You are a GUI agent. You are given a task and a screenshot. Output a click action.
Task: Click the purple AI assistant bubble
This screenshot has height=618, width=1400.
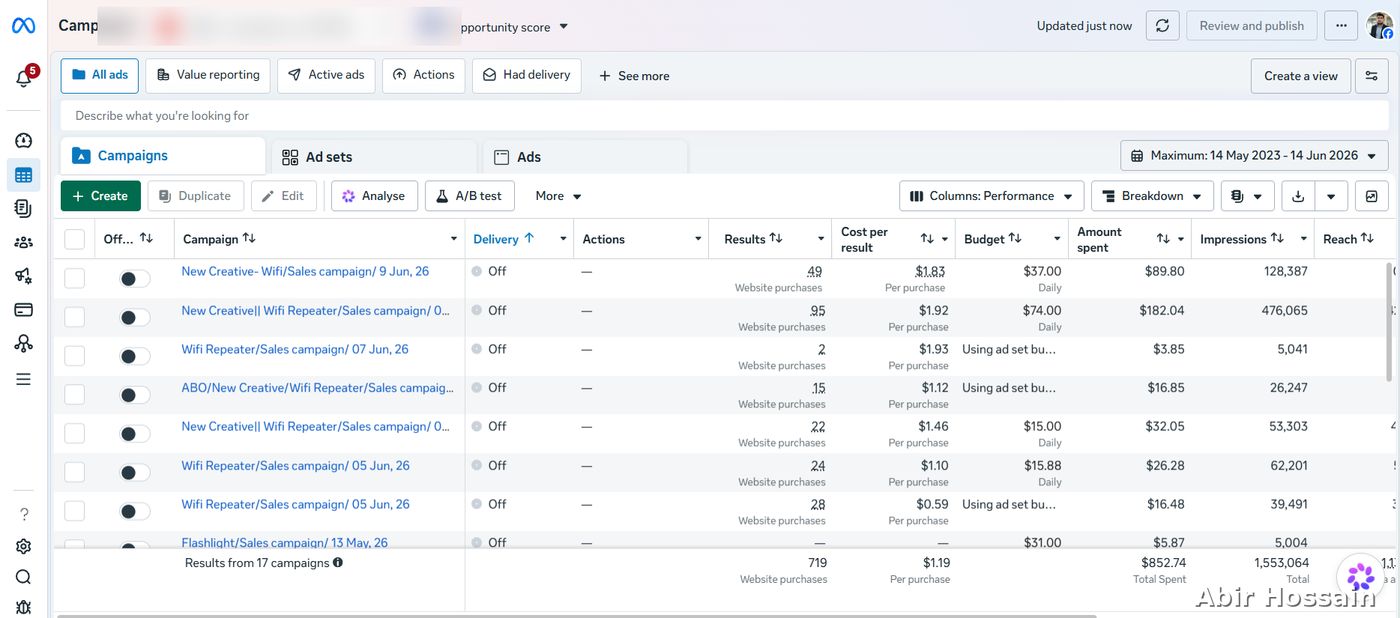(1361, 576)
